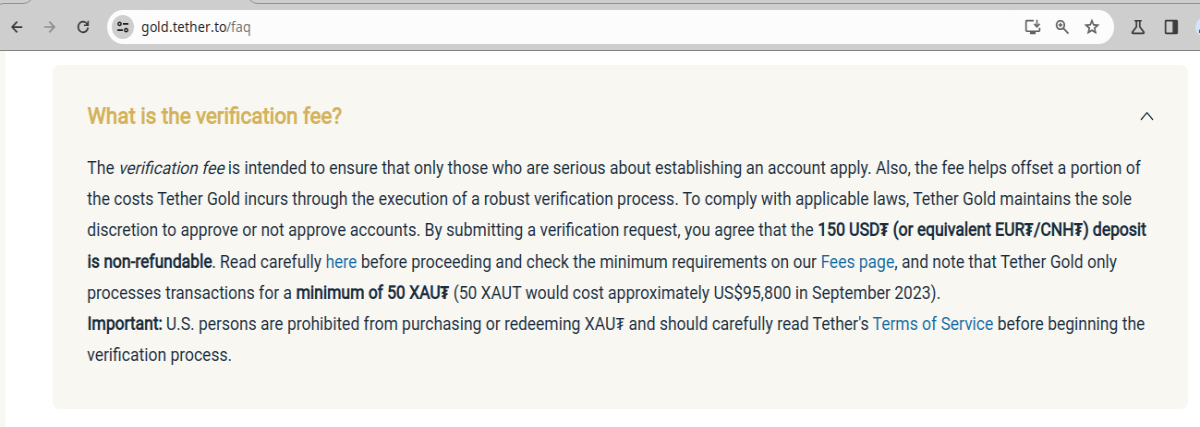This screenshot has height=427, width=1200.
Task: Click the bold 'Important:' notice label
Action: pyautogui.click(x=125, y=324)
